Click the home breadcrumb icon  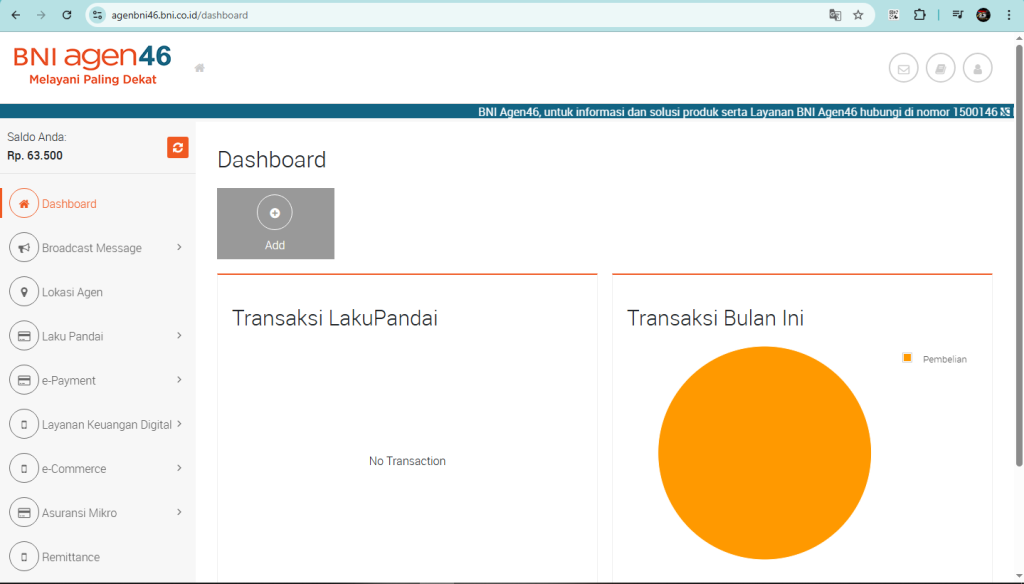(200, 68)
